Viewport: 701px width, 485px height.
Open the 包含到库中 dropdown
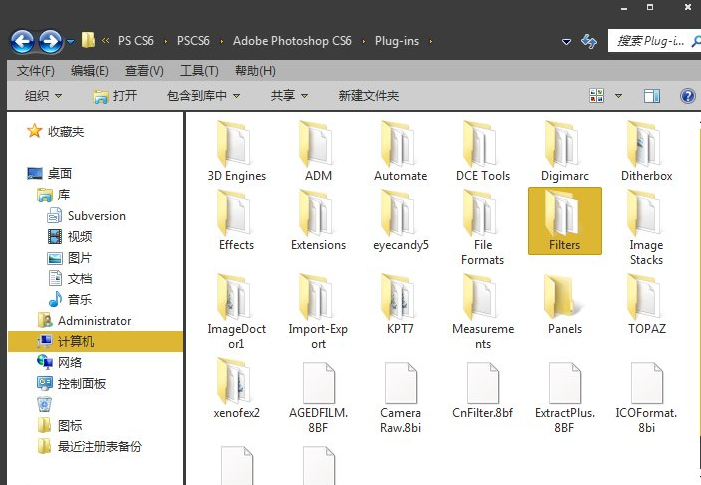[x=203, y=96]
